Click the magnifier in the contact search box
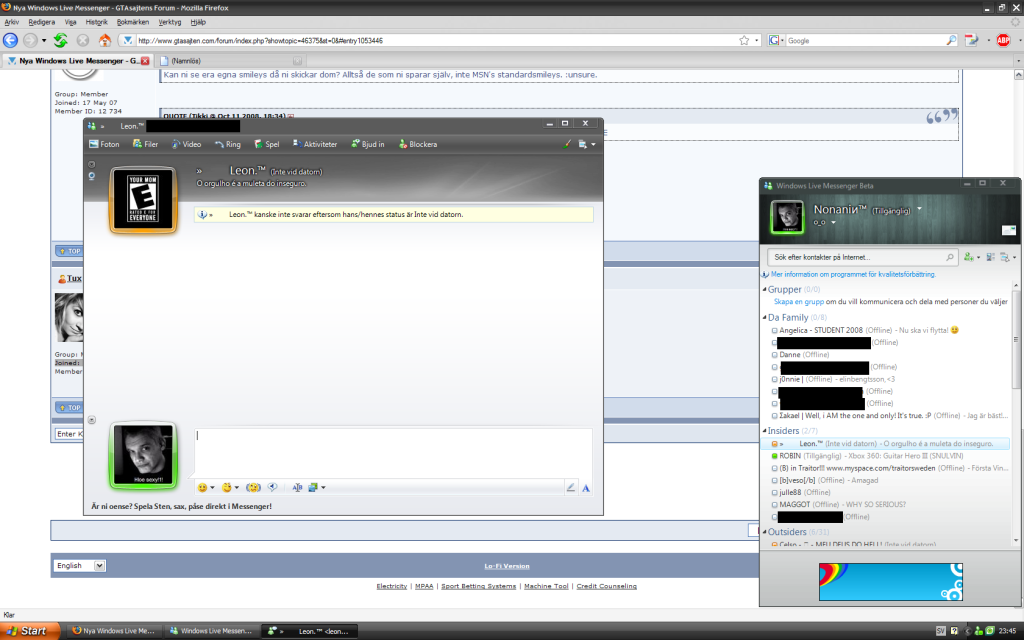This screenshot has width=1024, height=640. click(950, 257)
